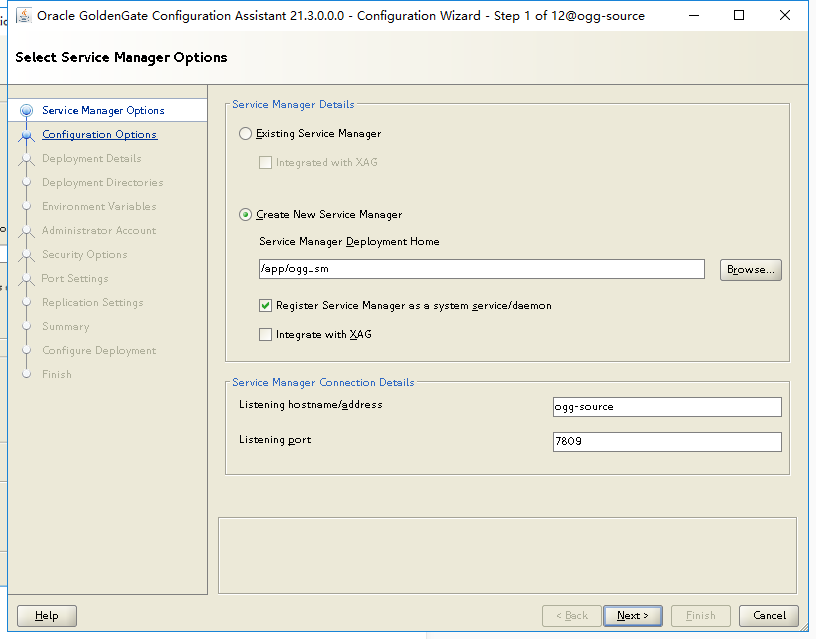This screenshot has width=816, height=639.
Task: Click the Summary step
Action: click(x=66, y=326)
